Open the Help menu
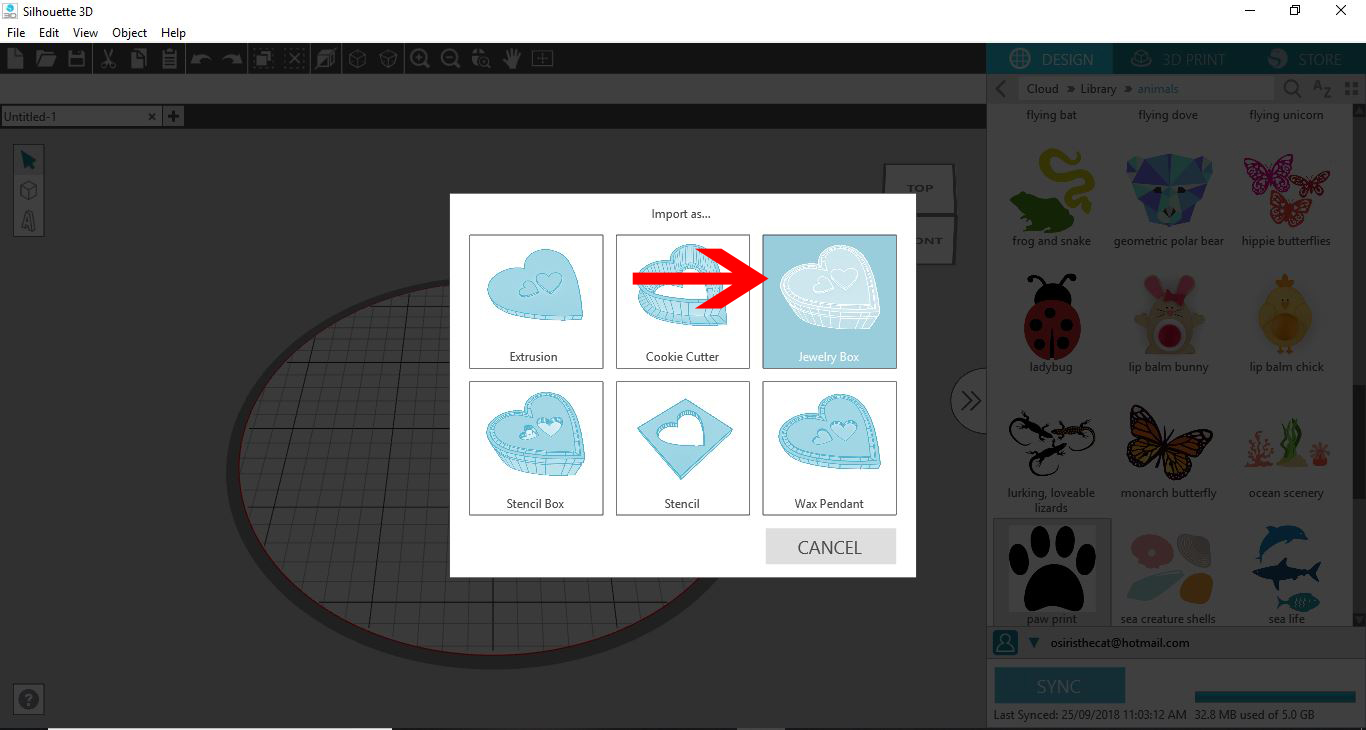Image resolution: width=1366 pixels, height=730 pixels. click(173, 33)
